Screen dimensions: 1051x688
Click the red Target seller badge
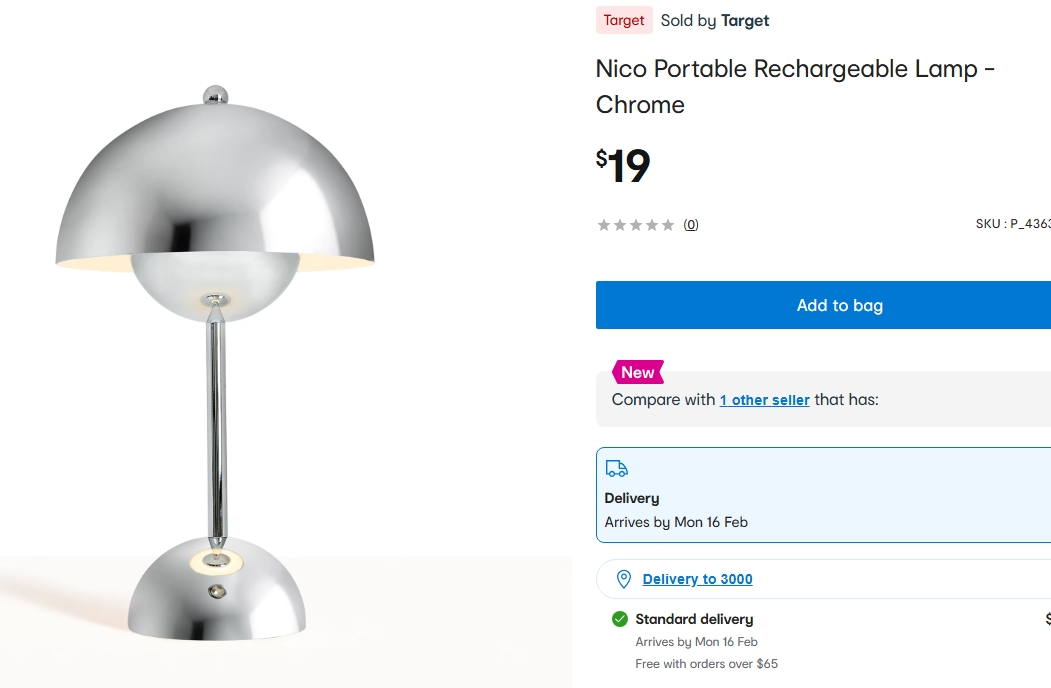click(624, 20)
